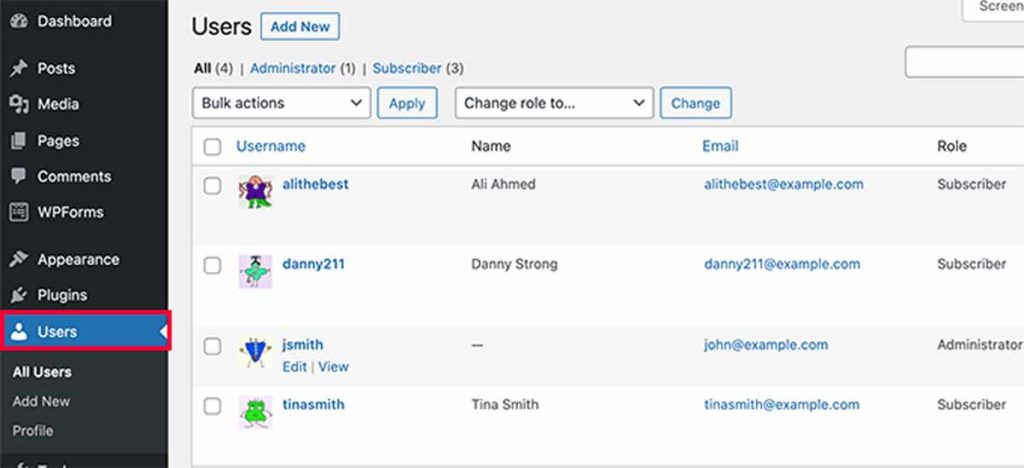Open Add New in the Users submenu

[41, 401]
